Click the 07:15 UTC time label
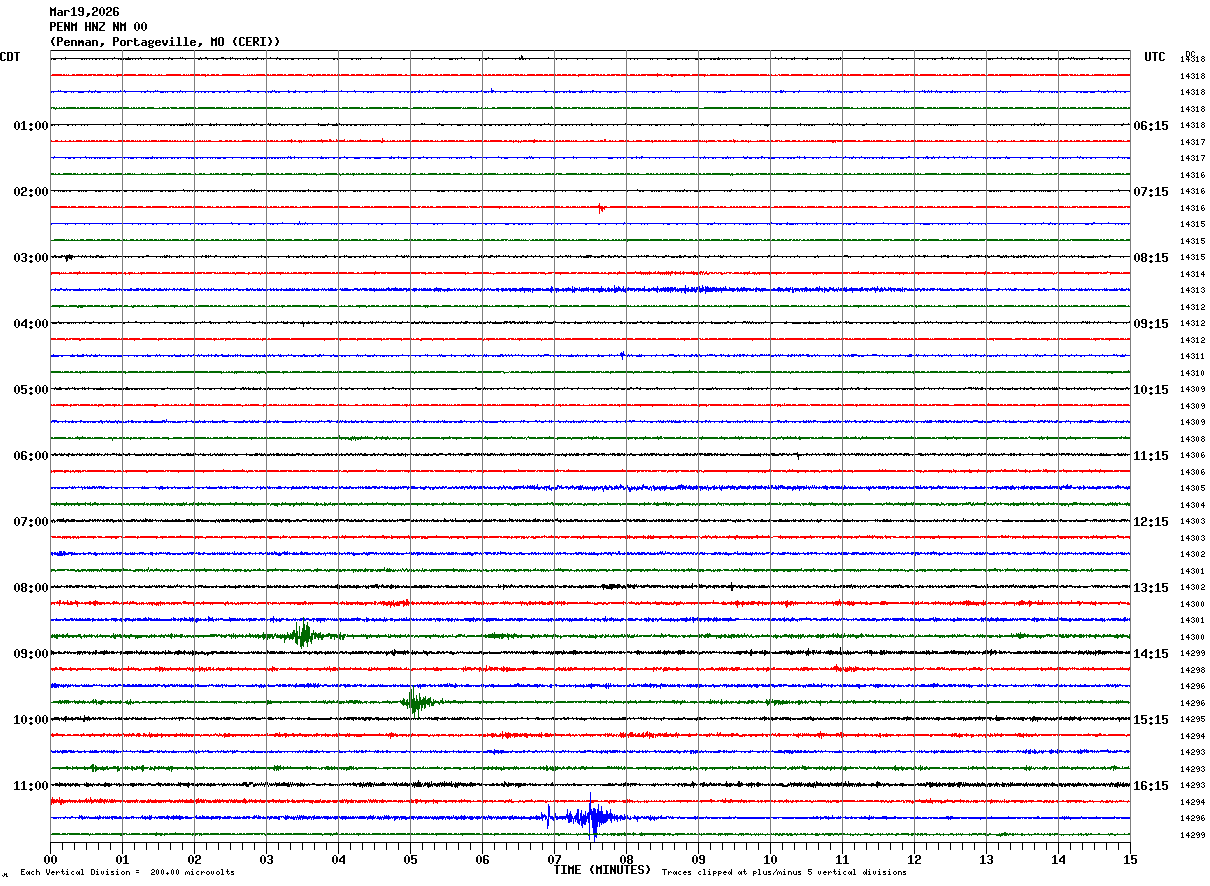 [1151, 192]
